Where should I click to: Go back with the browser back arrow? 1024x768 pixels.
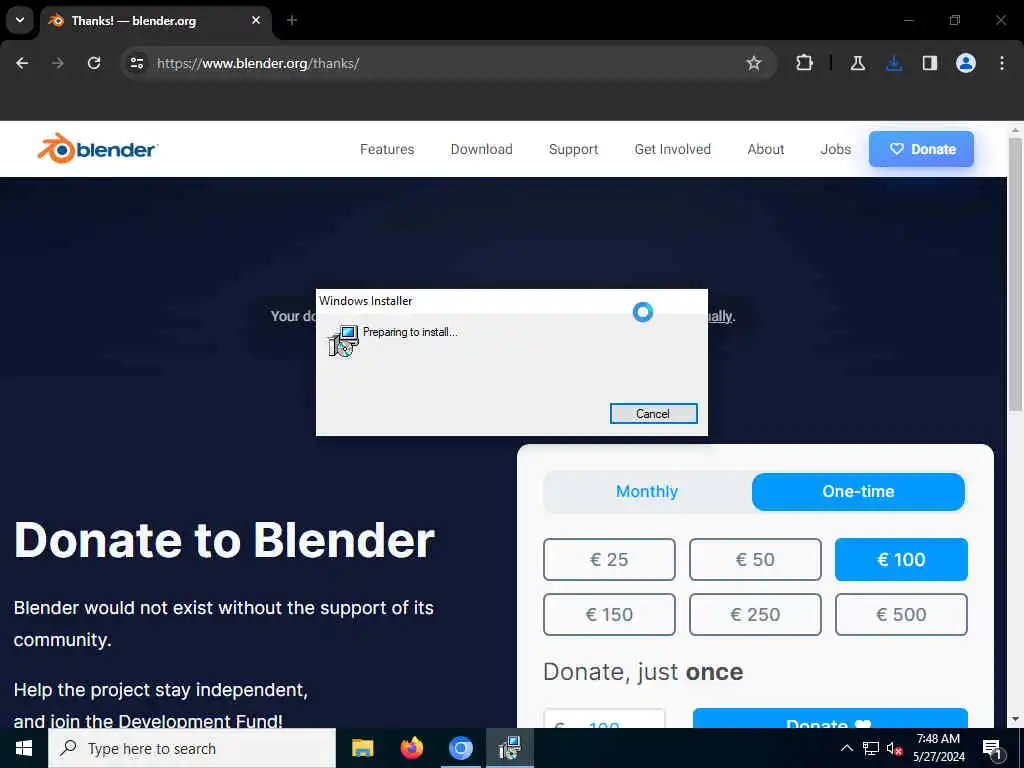pos(22,63)
